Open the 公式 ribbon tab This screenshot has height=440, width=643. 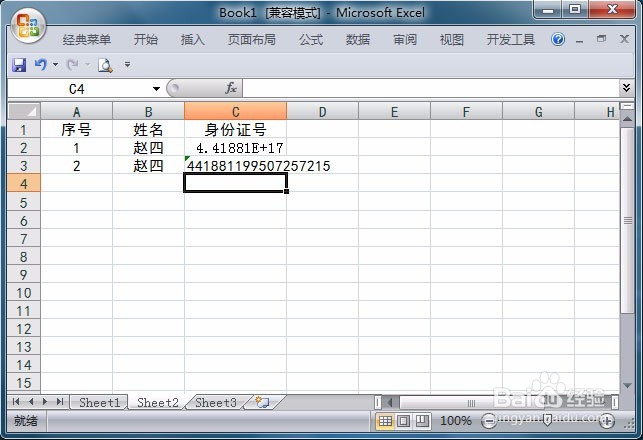click(311, 40)
